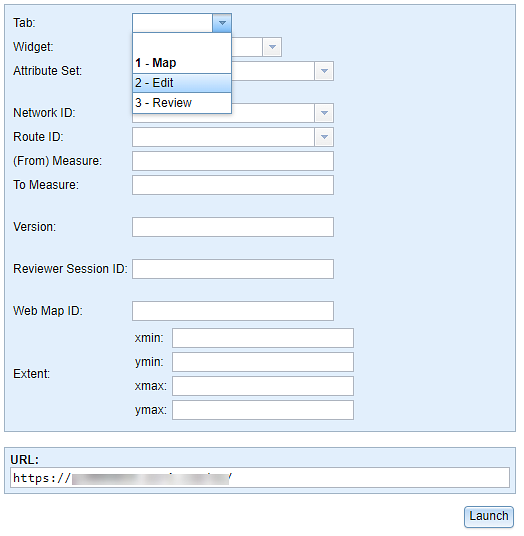524x536 pixels.
Task: Click the xmin extent field
Action: pos(263,338)
